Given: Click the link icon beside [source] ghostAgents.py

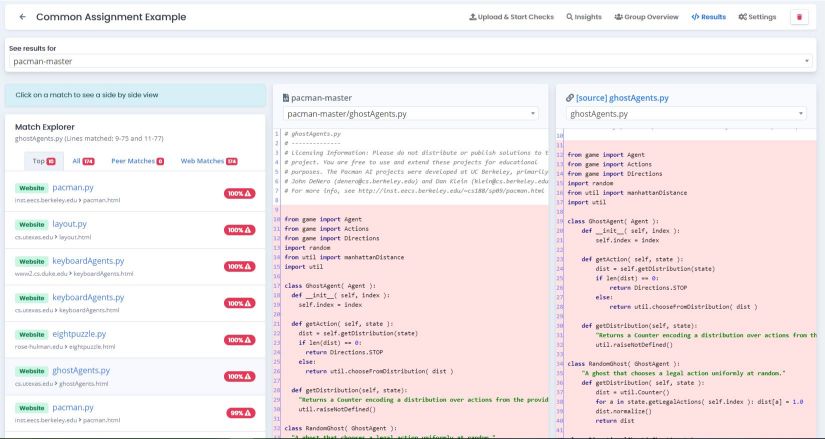Looking at the screenshot, I should click(569, 98).
